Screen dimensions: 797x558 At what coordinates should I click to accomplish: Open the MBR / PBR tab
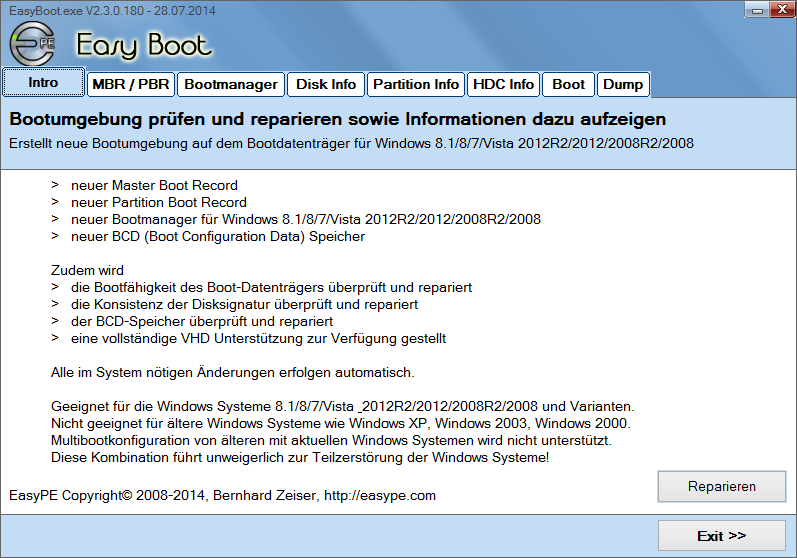[x=131, y=84]
